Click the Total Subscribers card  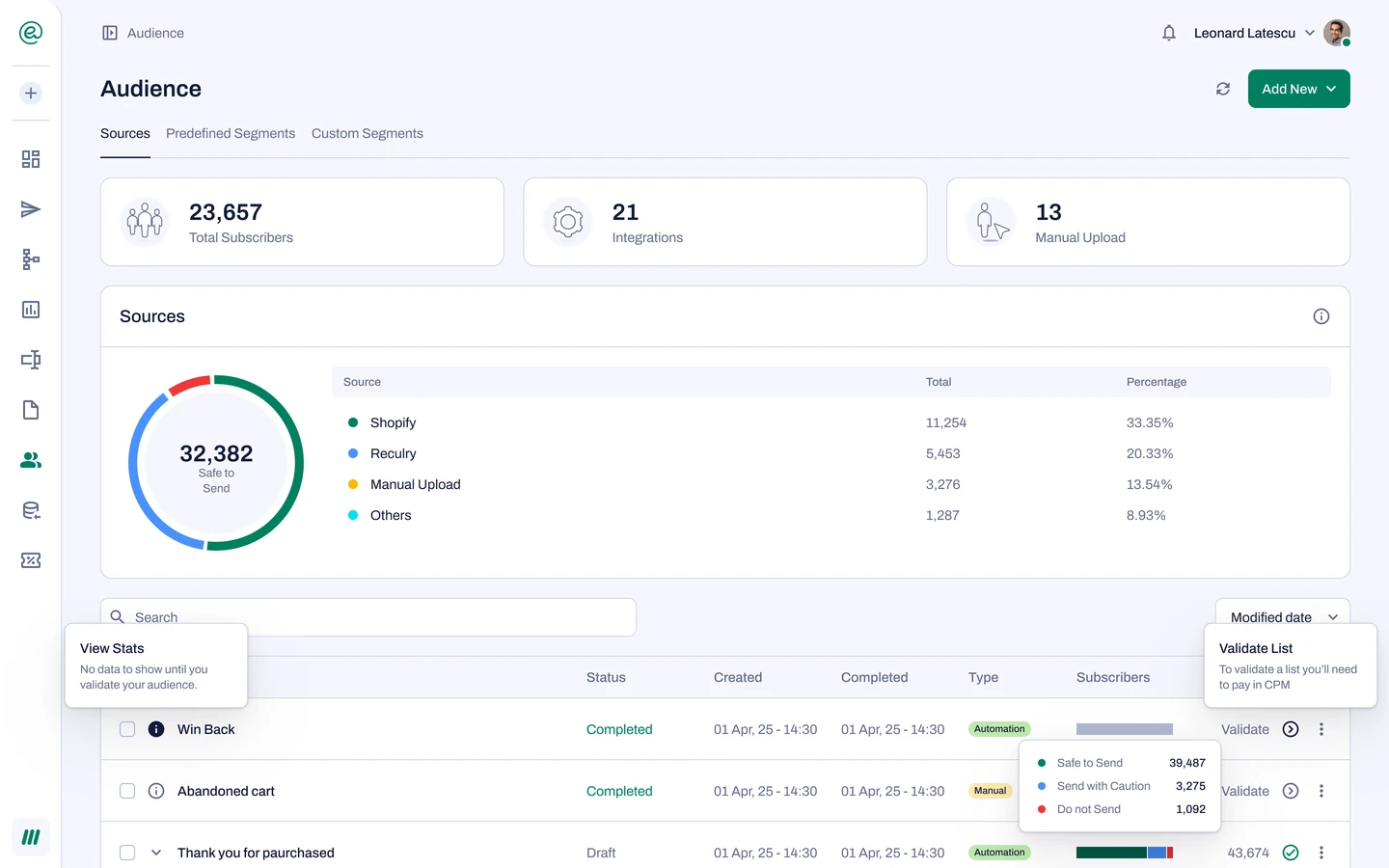(x=302, y=222)
